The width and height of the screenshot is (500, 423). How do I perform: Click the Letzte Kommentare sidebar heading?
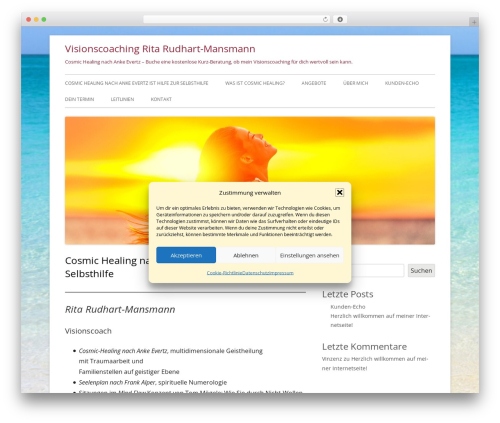pos(364,347)
